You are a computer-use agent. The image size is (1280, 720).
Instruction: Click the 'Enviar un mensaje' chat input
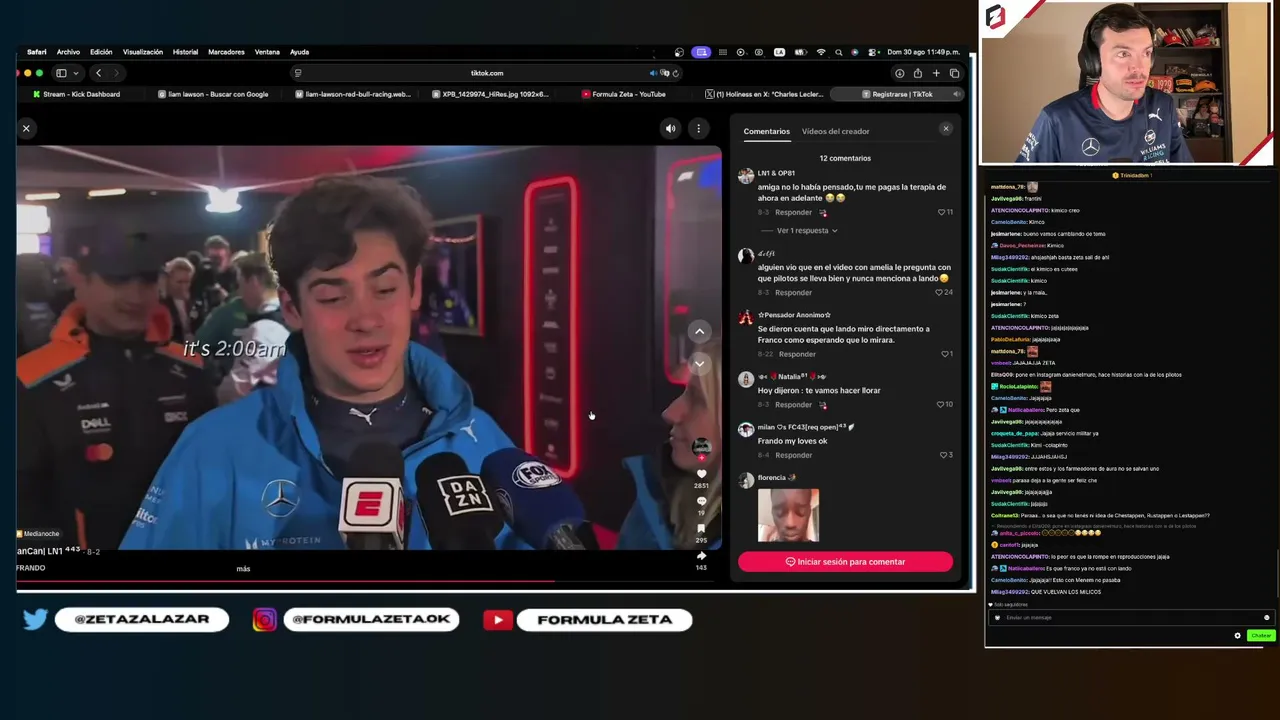(1130, 617)
